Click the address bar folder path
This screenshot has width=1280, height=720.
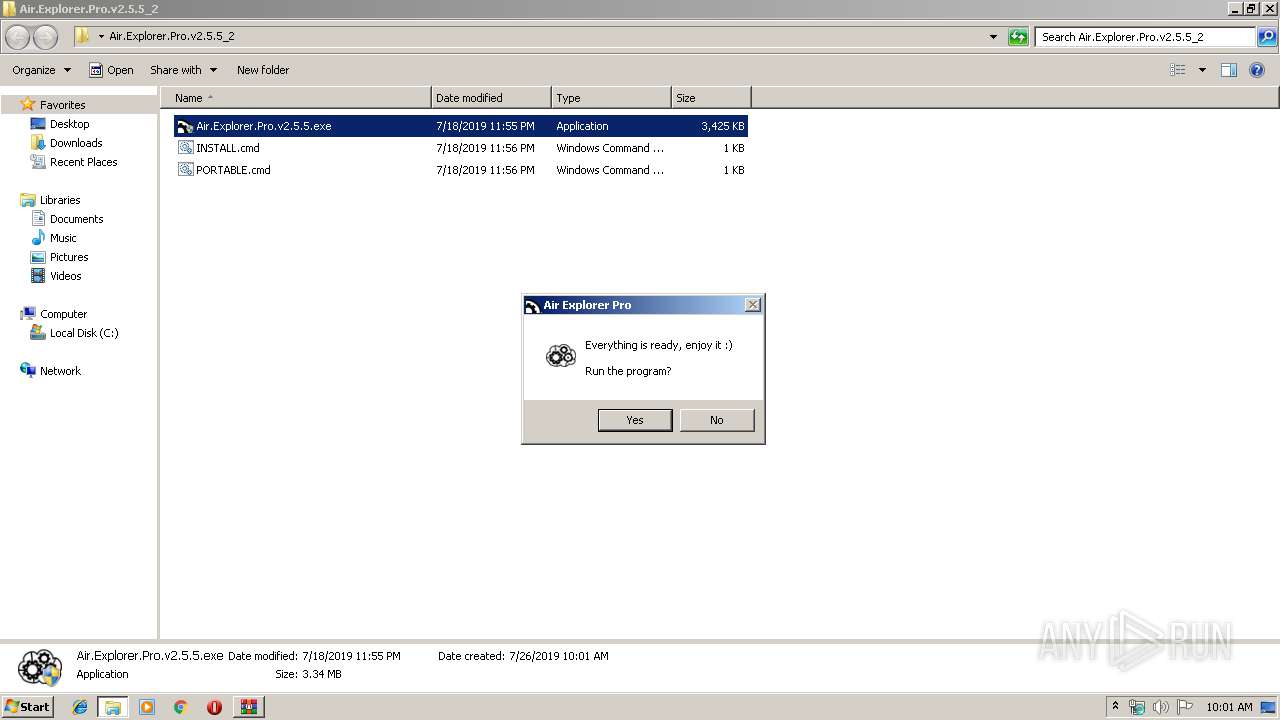tap(172, 36)
